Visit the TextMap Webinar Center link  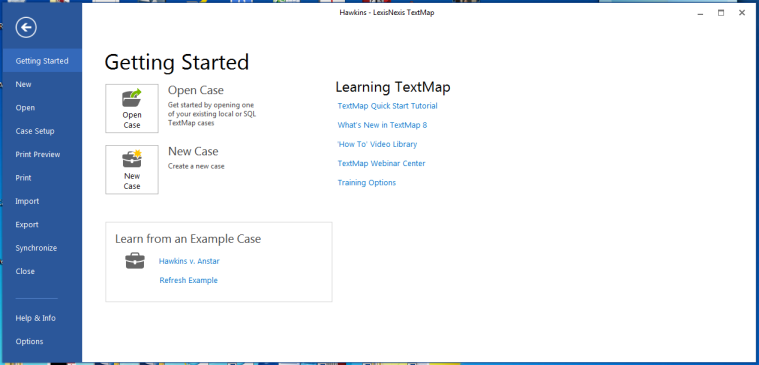(x=381, y=163)
